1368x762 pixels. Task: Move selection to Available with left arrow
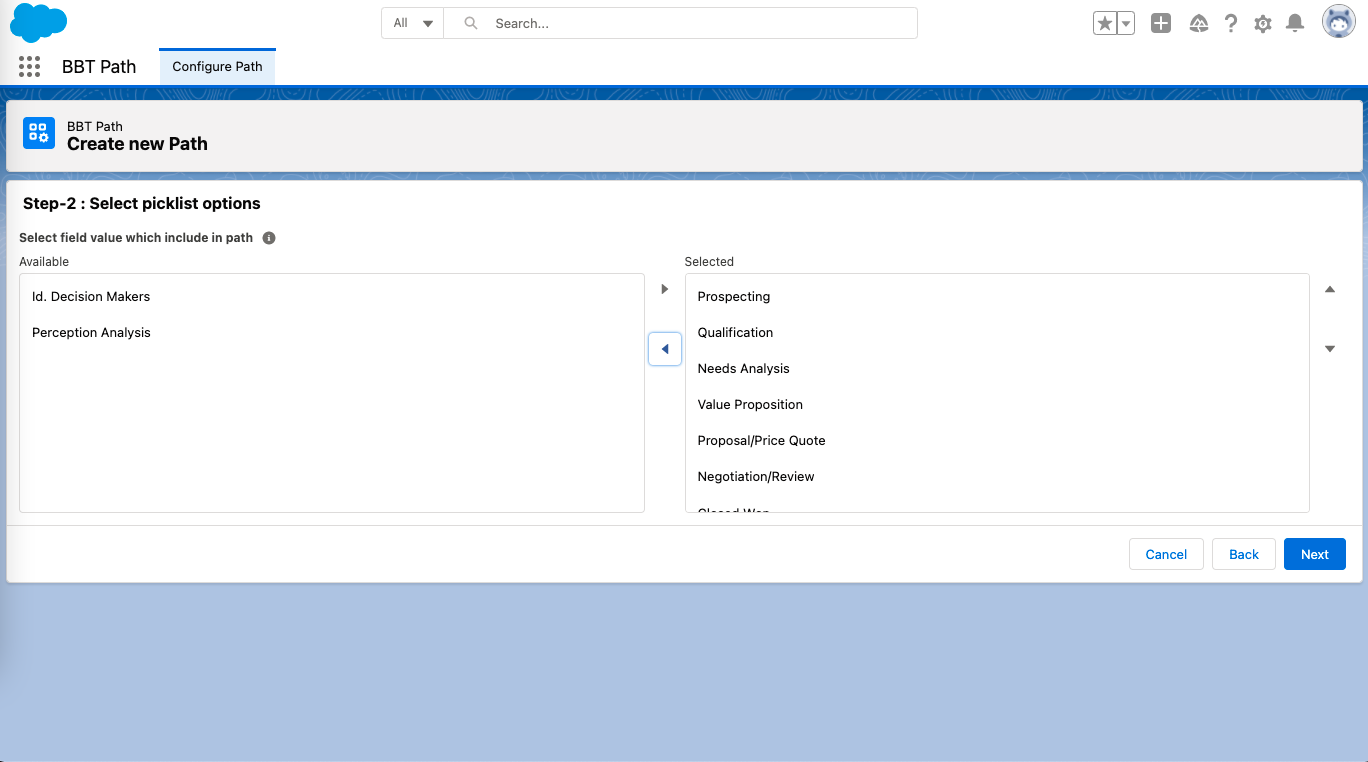click(x=665, y=349)
